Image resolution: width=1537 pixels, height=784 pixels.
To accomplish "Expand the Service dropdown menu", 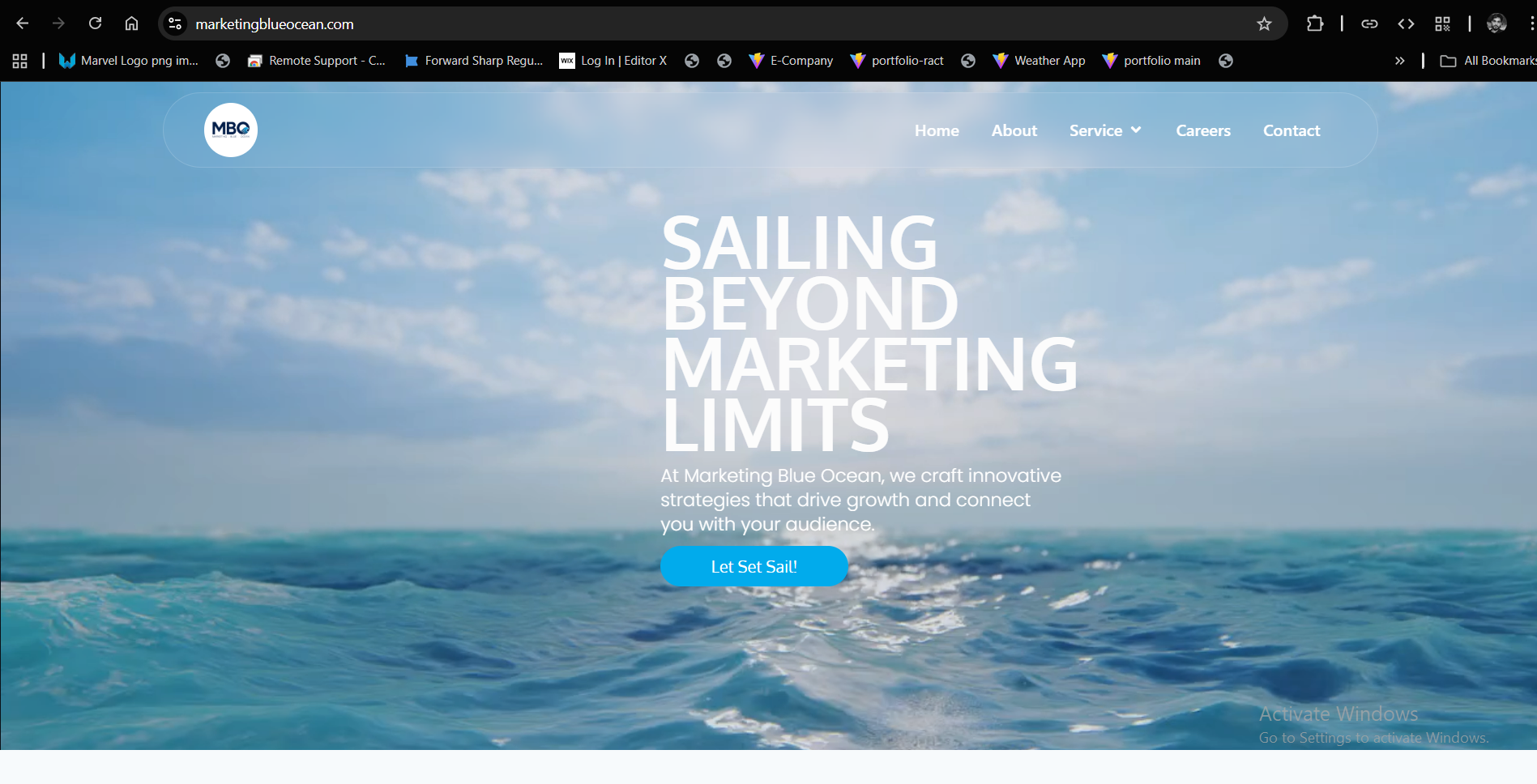I will [x=1105, y=130].
